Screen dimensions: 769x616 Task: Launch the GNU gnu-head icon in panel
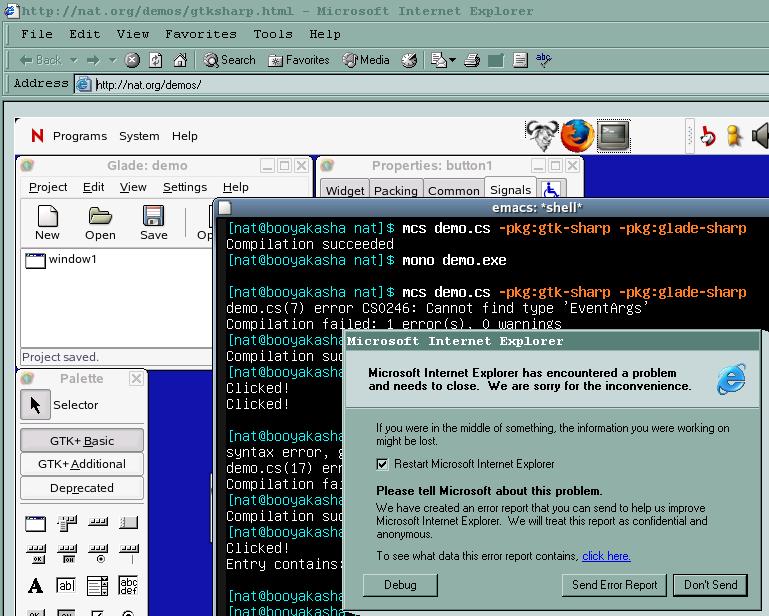pos(542,135)
